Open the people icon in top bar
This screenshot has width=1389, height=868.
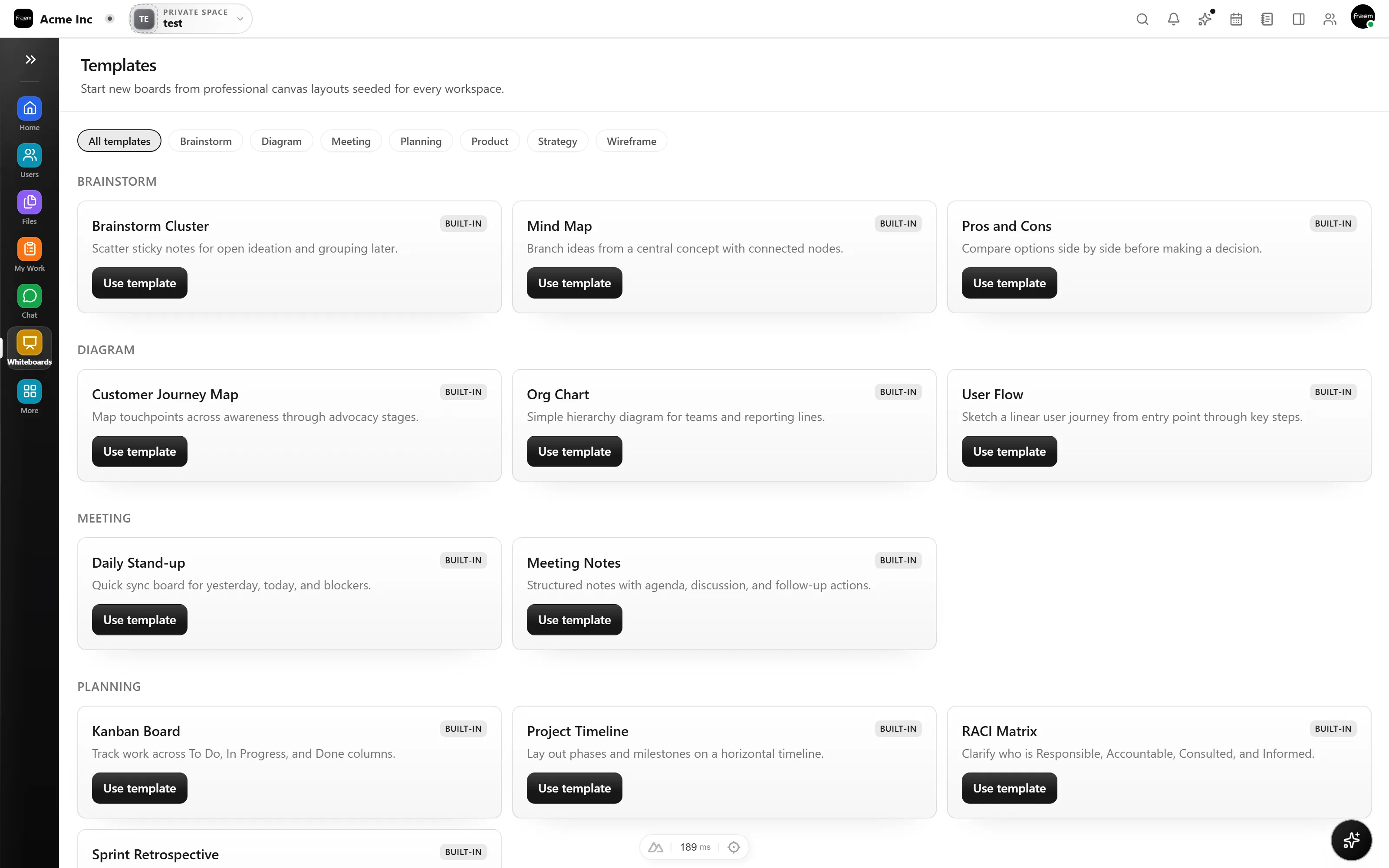point(1329,19)
